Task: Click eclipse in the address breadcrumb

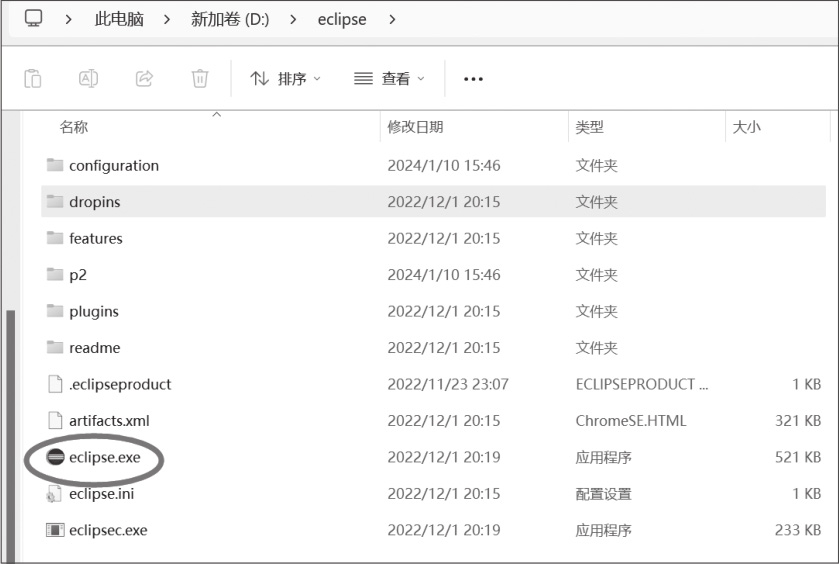Action: pos(342,19)
